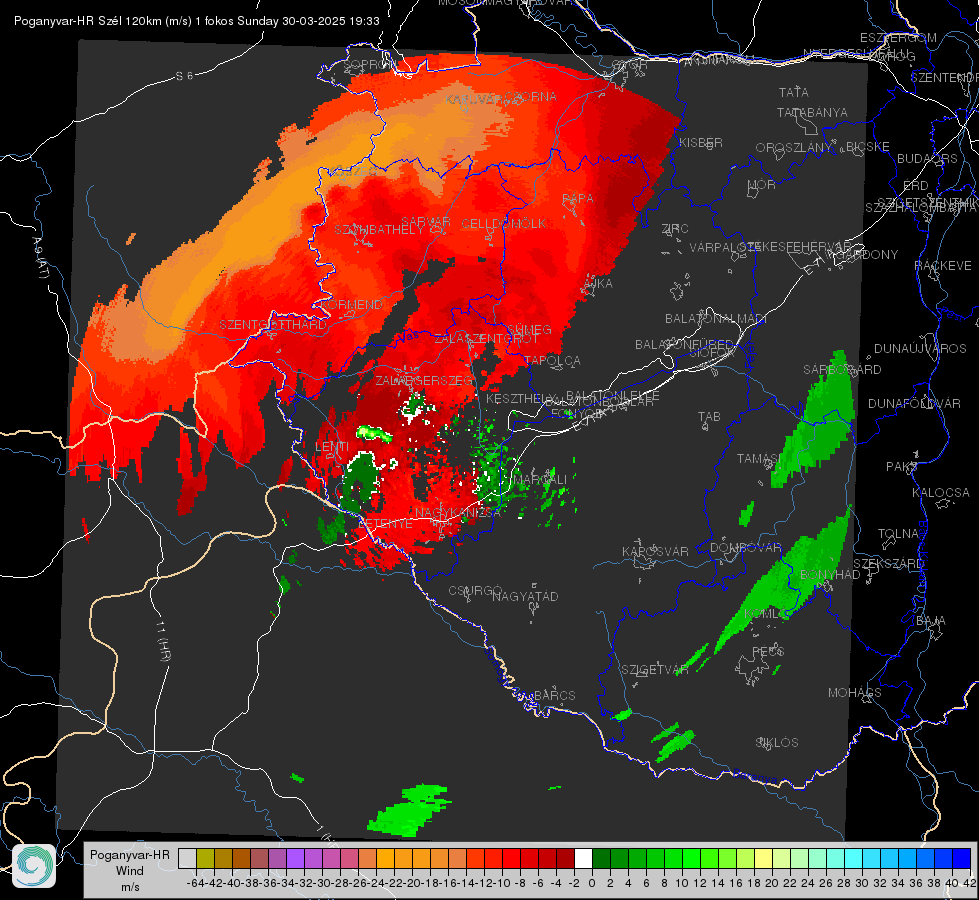Select the yellow swatch between 18 and 20

click(x=764, y=858)
